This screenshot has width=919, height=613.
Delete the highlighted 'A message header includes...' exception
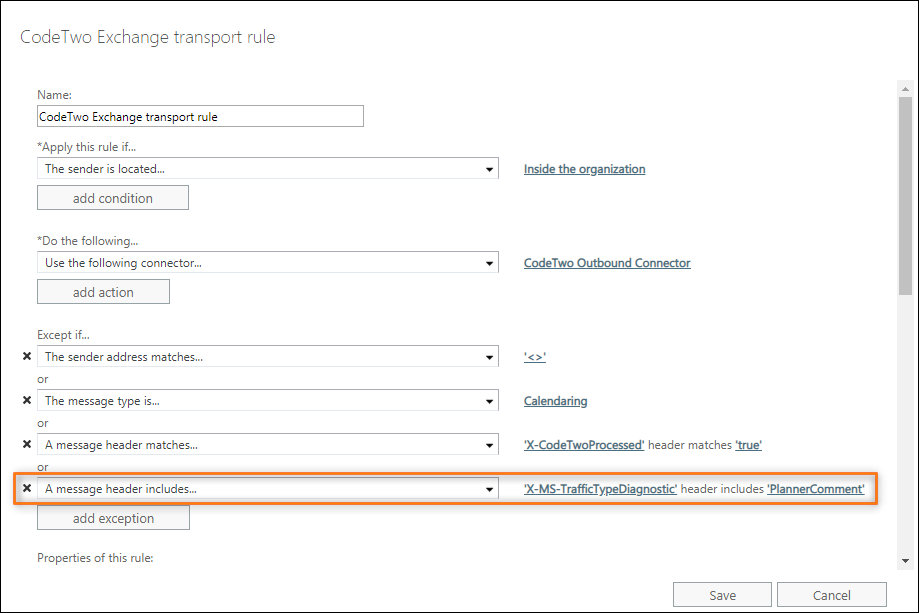pos(27,489)
